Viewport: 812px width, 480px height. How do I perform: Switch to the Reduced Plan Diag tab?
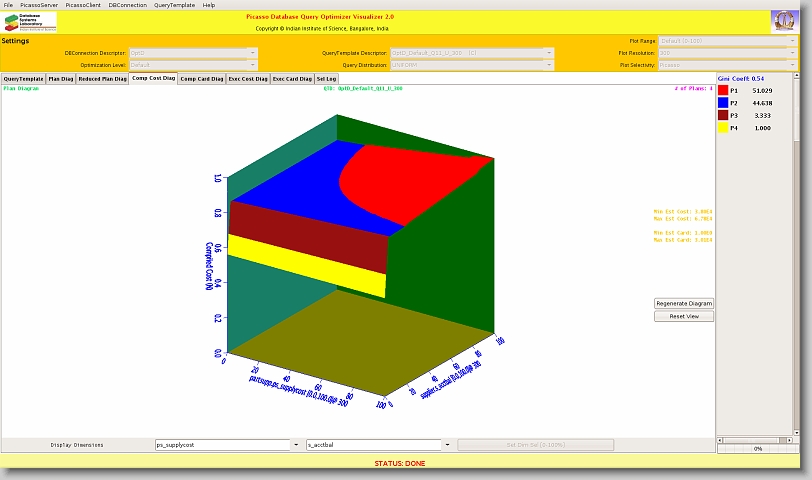point(101,78)
